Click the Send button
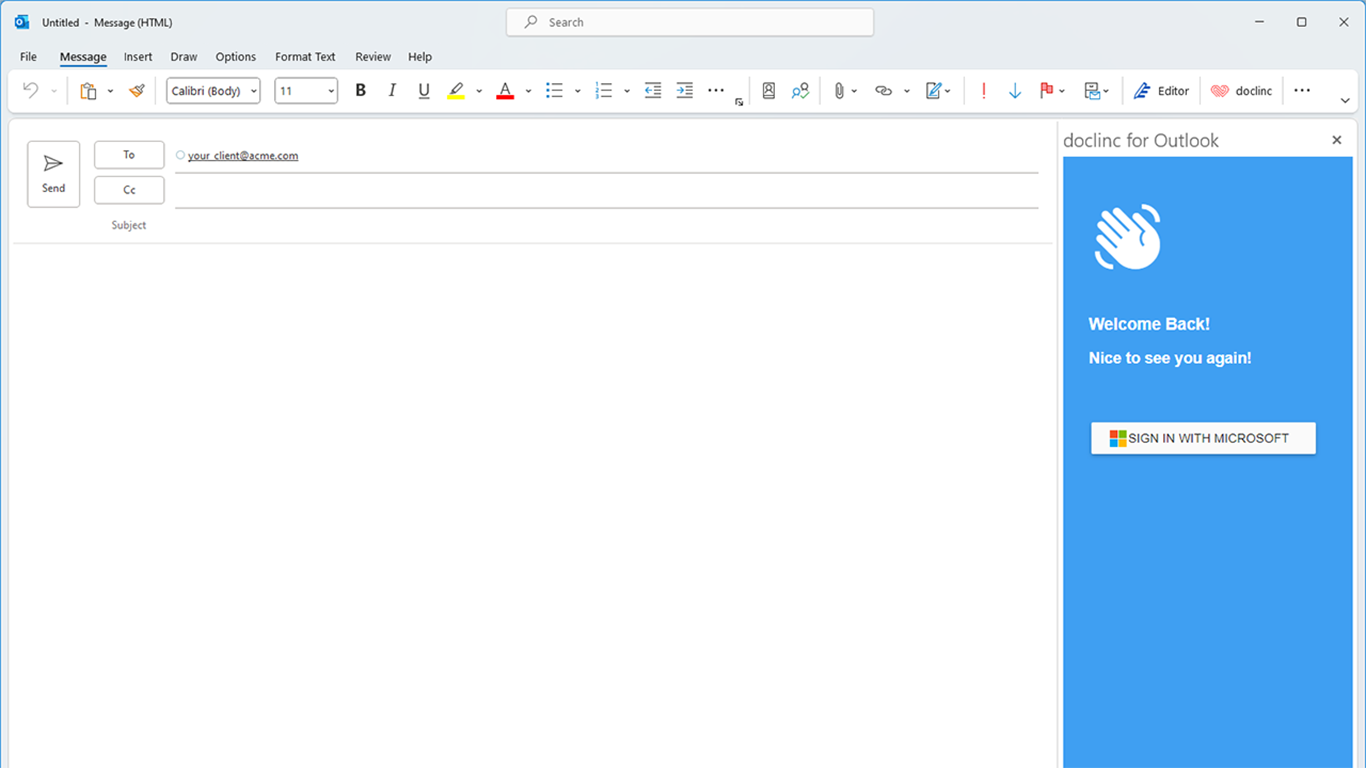 [53, 174]
